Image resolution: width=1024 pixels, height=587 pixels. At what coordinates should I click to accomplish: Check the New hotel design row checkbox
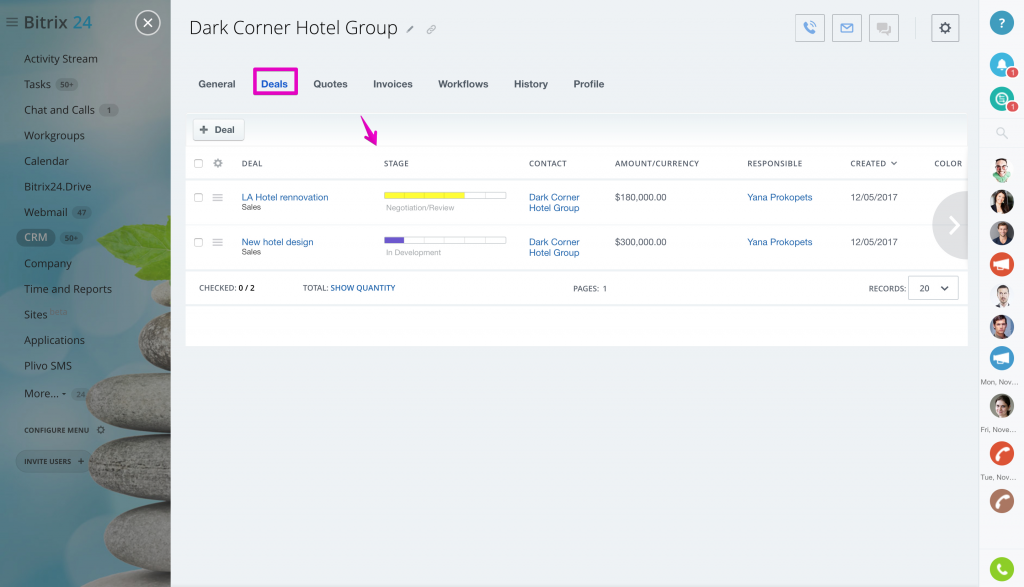click(199, 242)
